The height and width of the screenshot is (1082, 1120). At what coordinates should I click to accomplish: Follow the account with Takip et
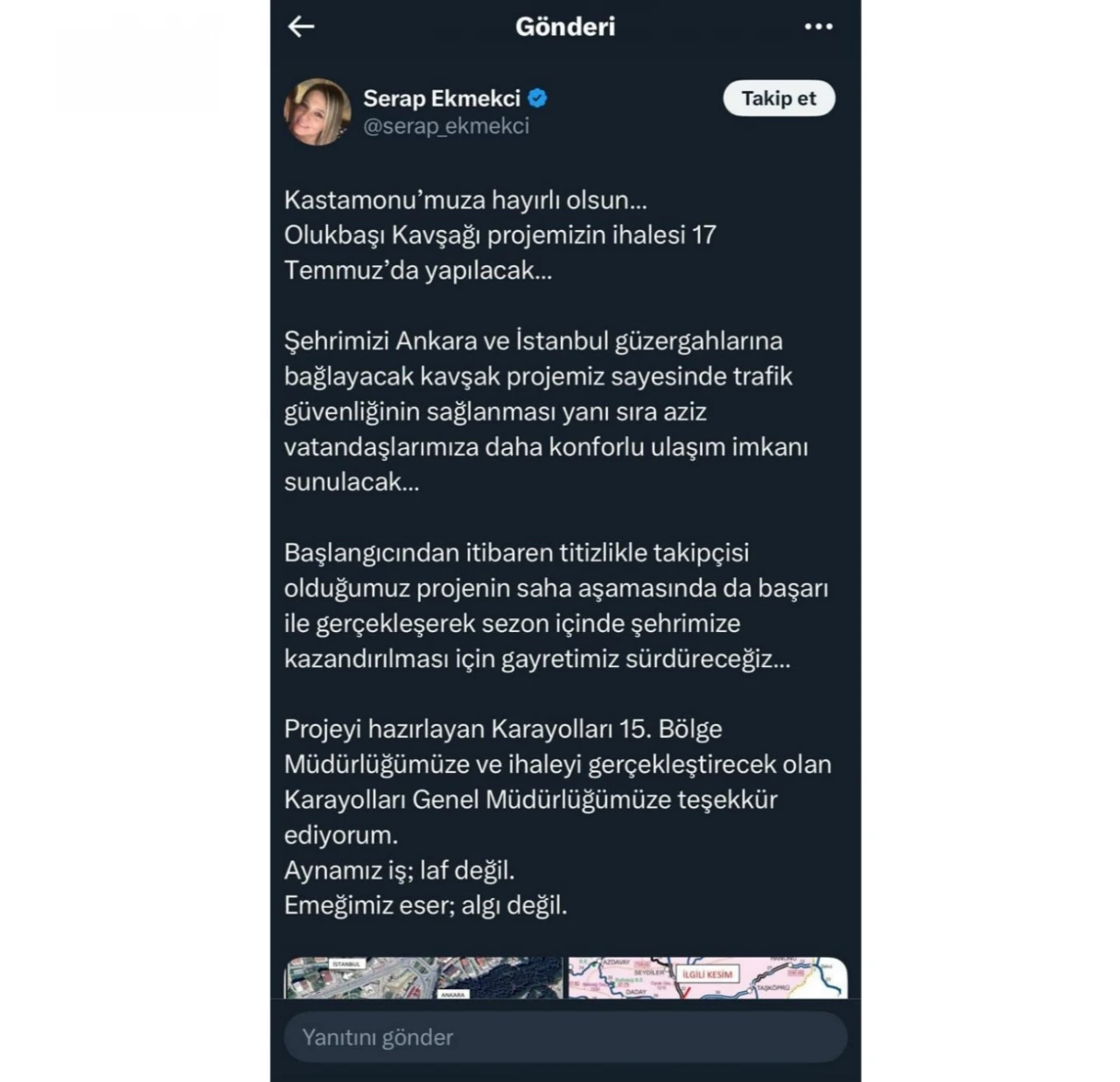[779, 98]
